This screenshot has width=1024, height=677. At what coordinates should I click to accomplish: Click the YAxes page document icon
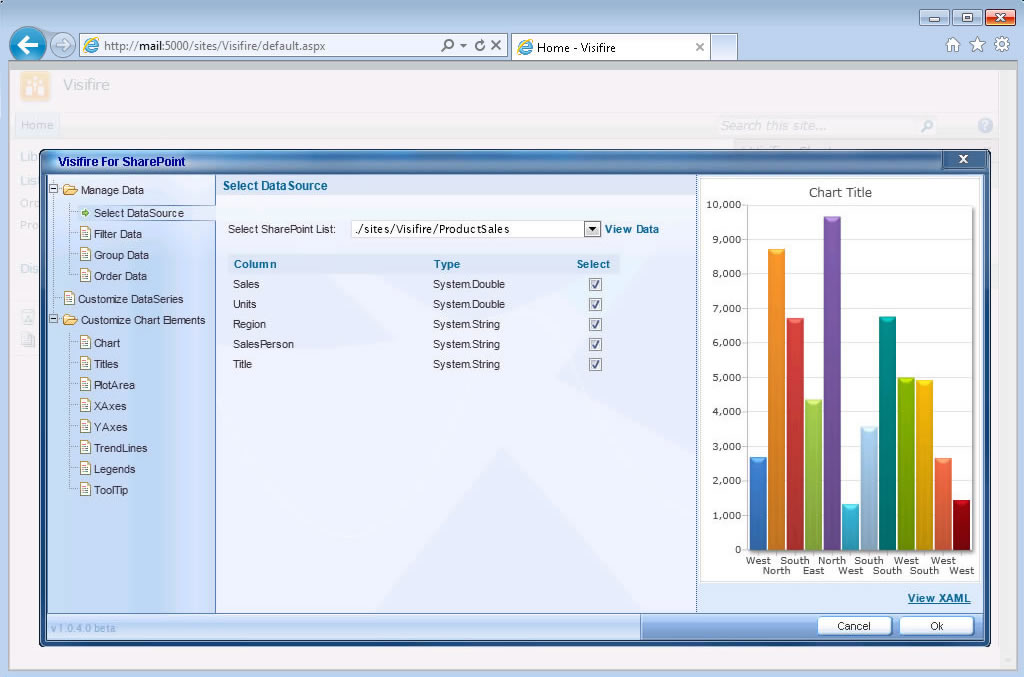pos(86,426)
